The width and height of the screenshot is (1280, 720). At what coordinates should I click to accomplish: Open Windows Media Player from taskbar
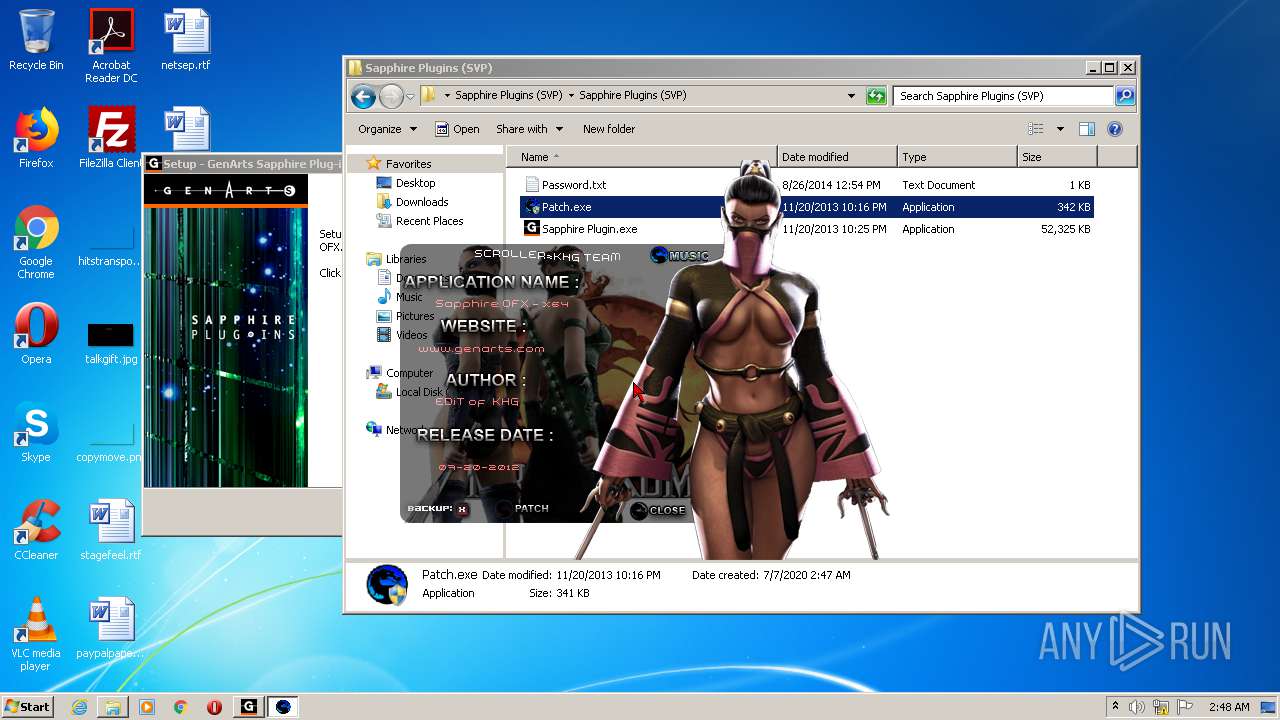point(147,707)
